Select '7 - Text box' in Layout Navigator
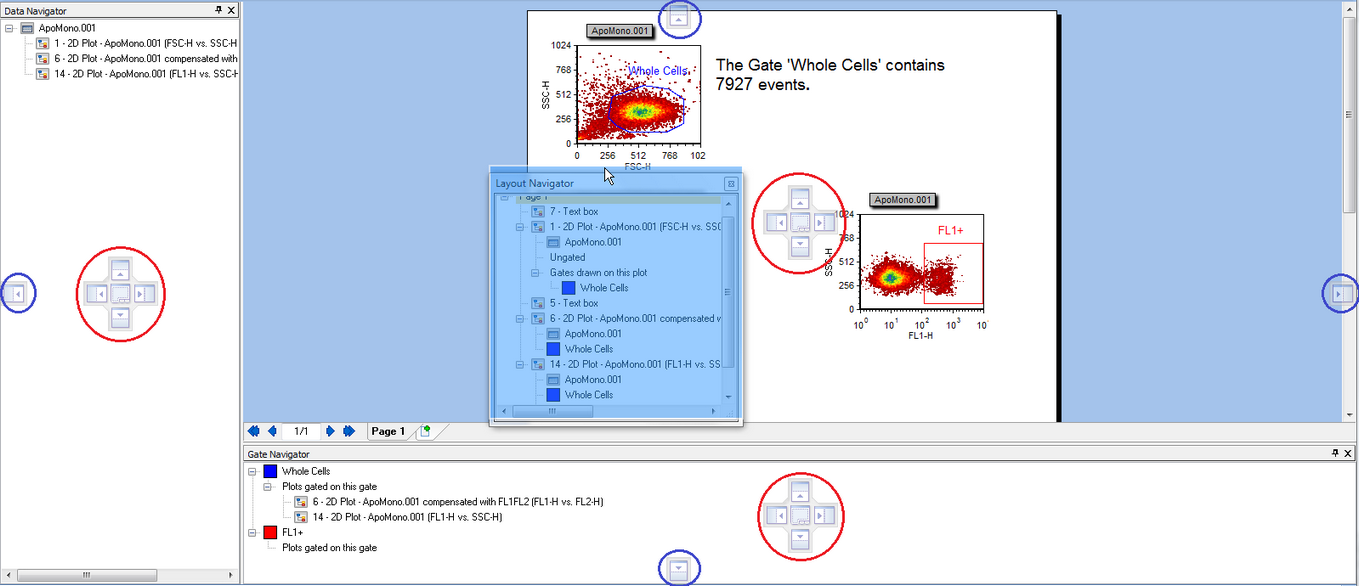Image resolution: width=1359 pixels, height=586 pixels. [574, 212]
